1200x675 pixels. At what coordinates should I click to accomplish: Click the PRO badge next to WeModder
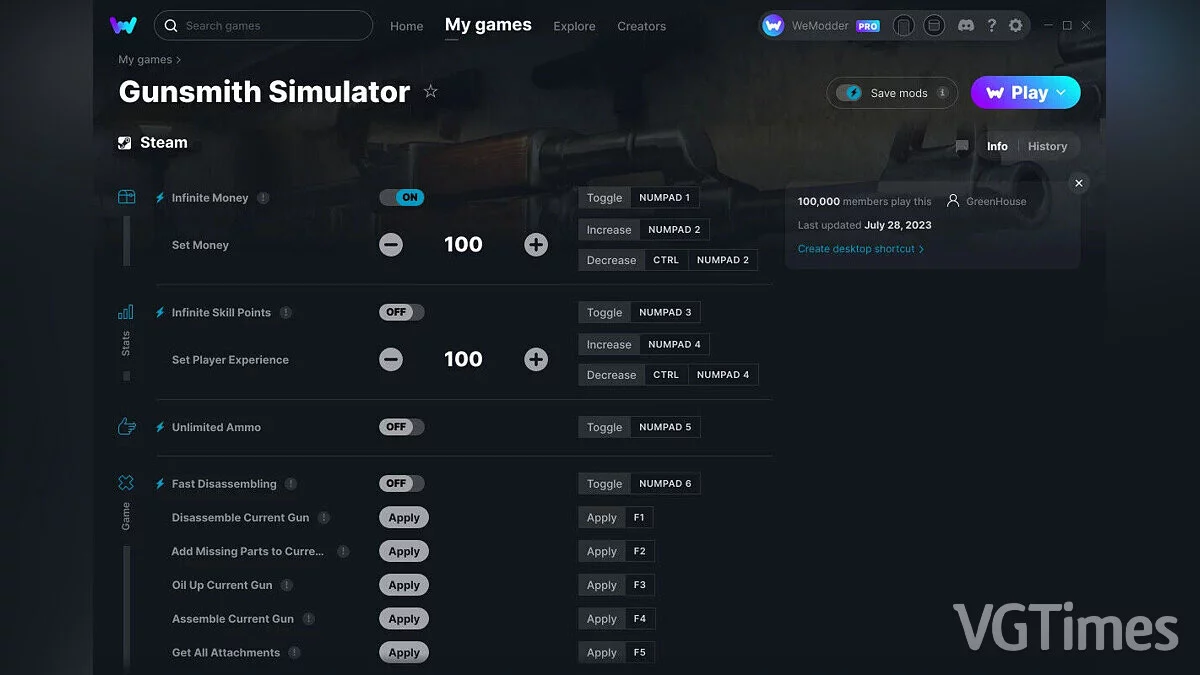click(868, 27)
